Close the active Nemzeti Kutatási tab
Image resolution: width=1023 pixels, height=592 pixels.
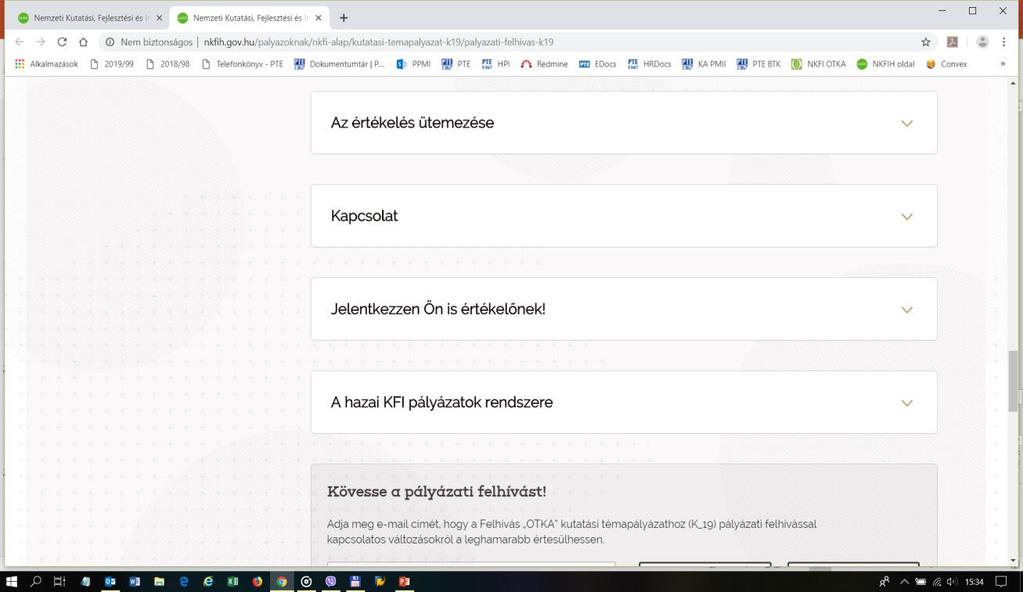click(318, 18)
